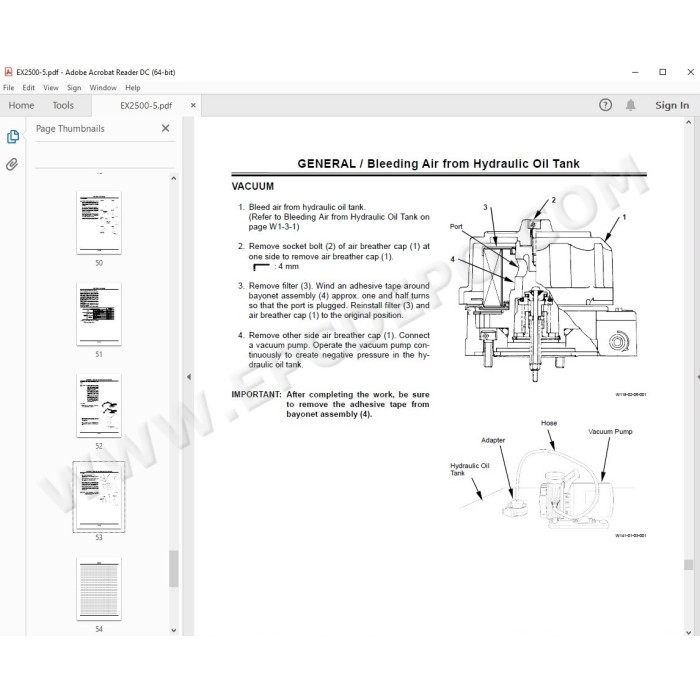
Task: Click the document vertical scrollbar handle
Action: click(x=688, y=565)
